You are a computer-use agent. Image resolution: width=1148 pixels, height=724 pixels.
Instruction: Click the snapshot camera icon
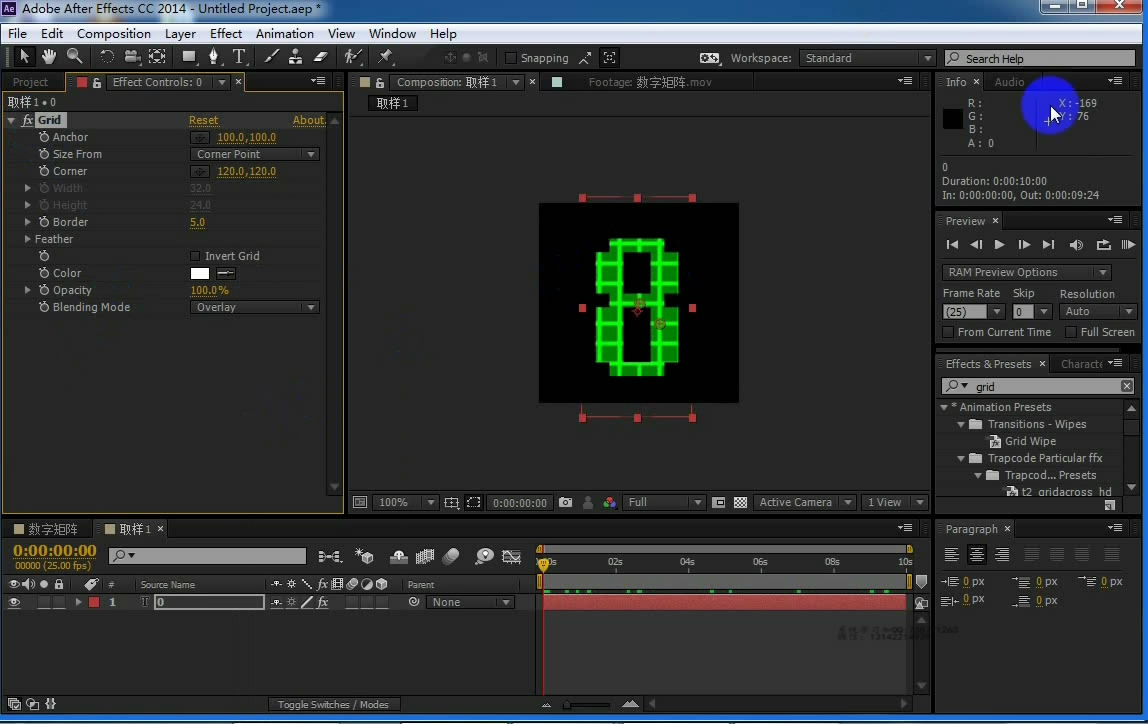point(565,502)
